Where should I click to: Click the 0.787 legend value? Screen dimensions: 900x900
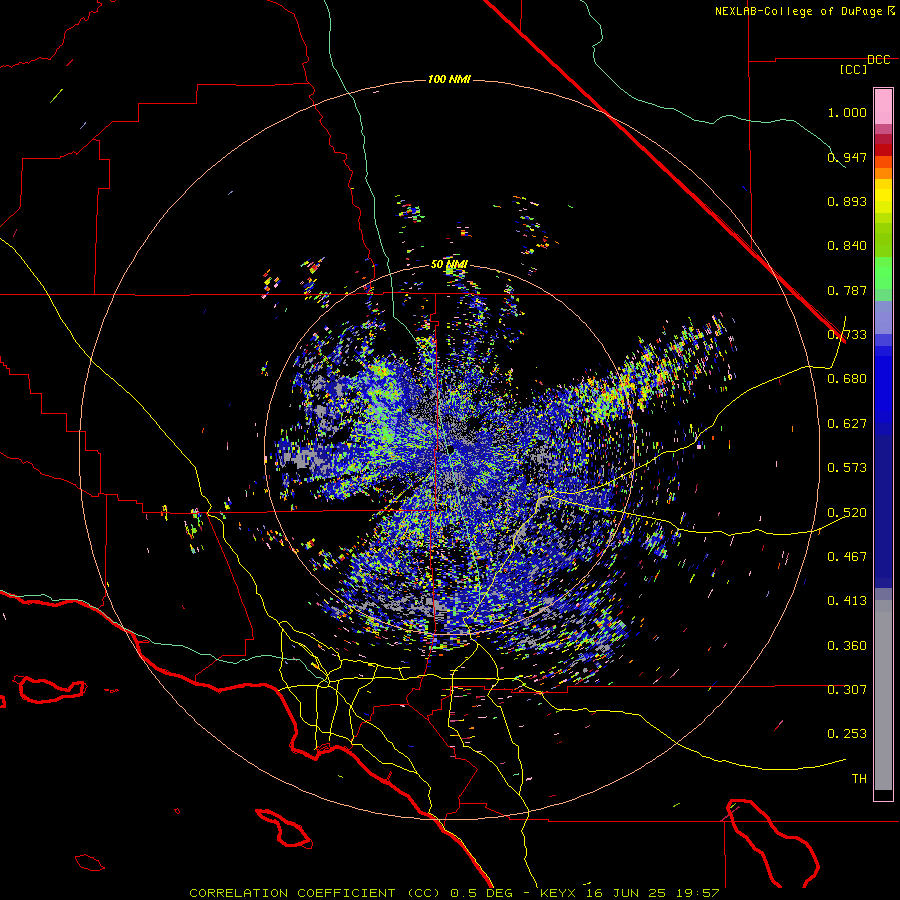pyautogui.click(x=847, y=290)
